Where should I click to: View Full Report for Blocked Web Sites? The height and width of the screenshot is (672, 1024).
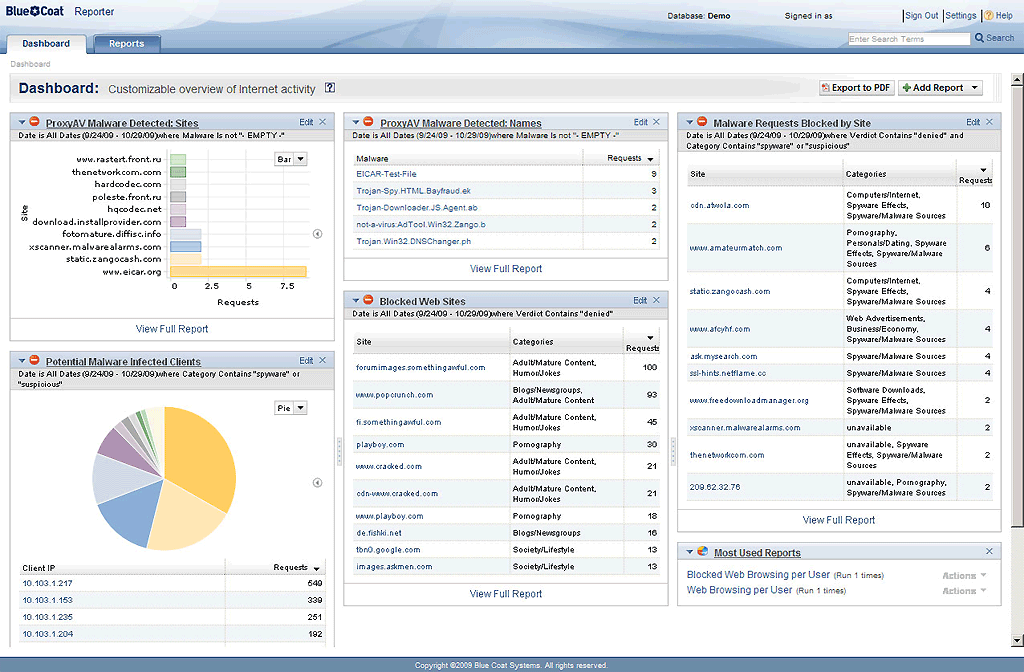click(505, 594)
